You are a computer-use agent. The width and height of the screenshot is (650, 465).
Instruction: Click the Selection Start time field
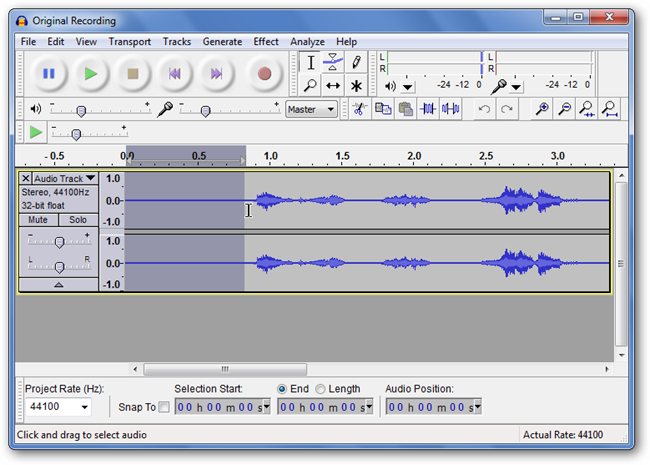[x=223, y=407]
